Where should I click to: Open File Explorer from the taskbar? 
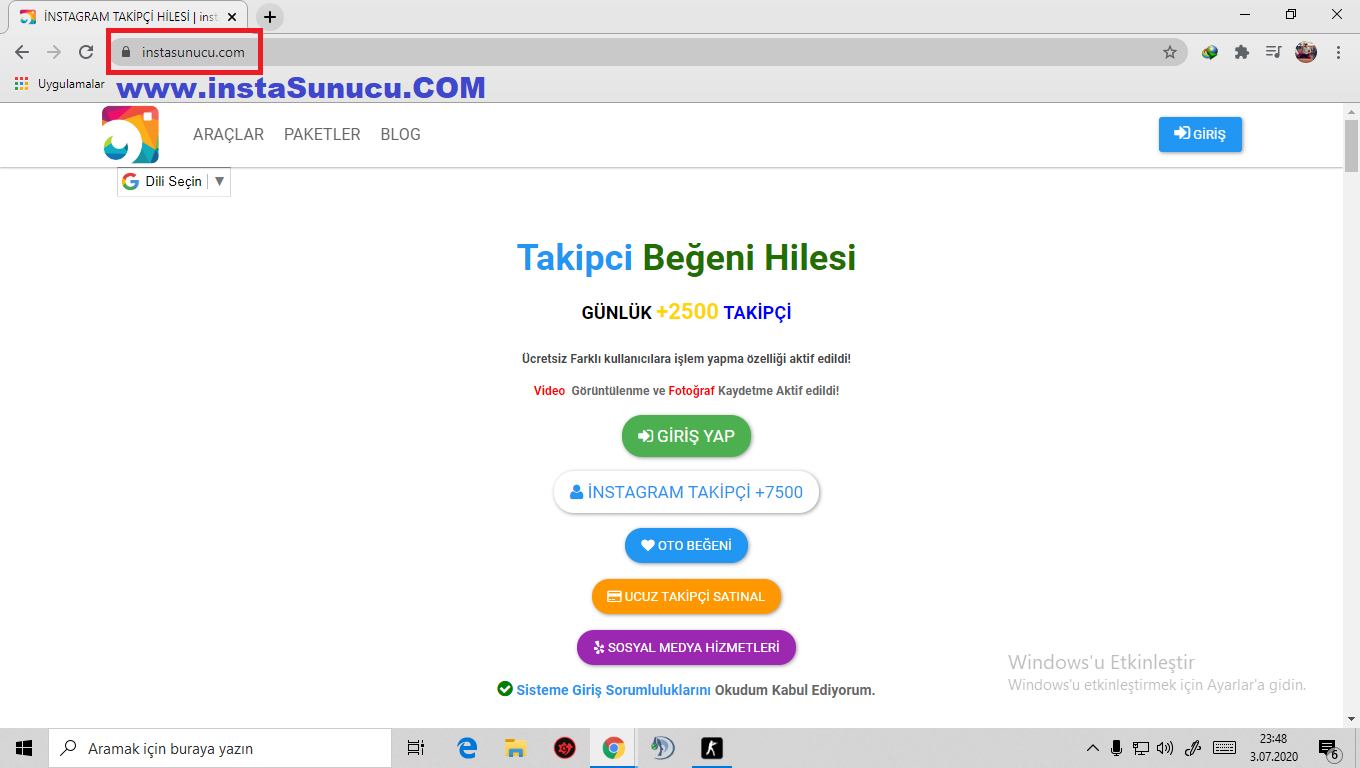(515, 748)
